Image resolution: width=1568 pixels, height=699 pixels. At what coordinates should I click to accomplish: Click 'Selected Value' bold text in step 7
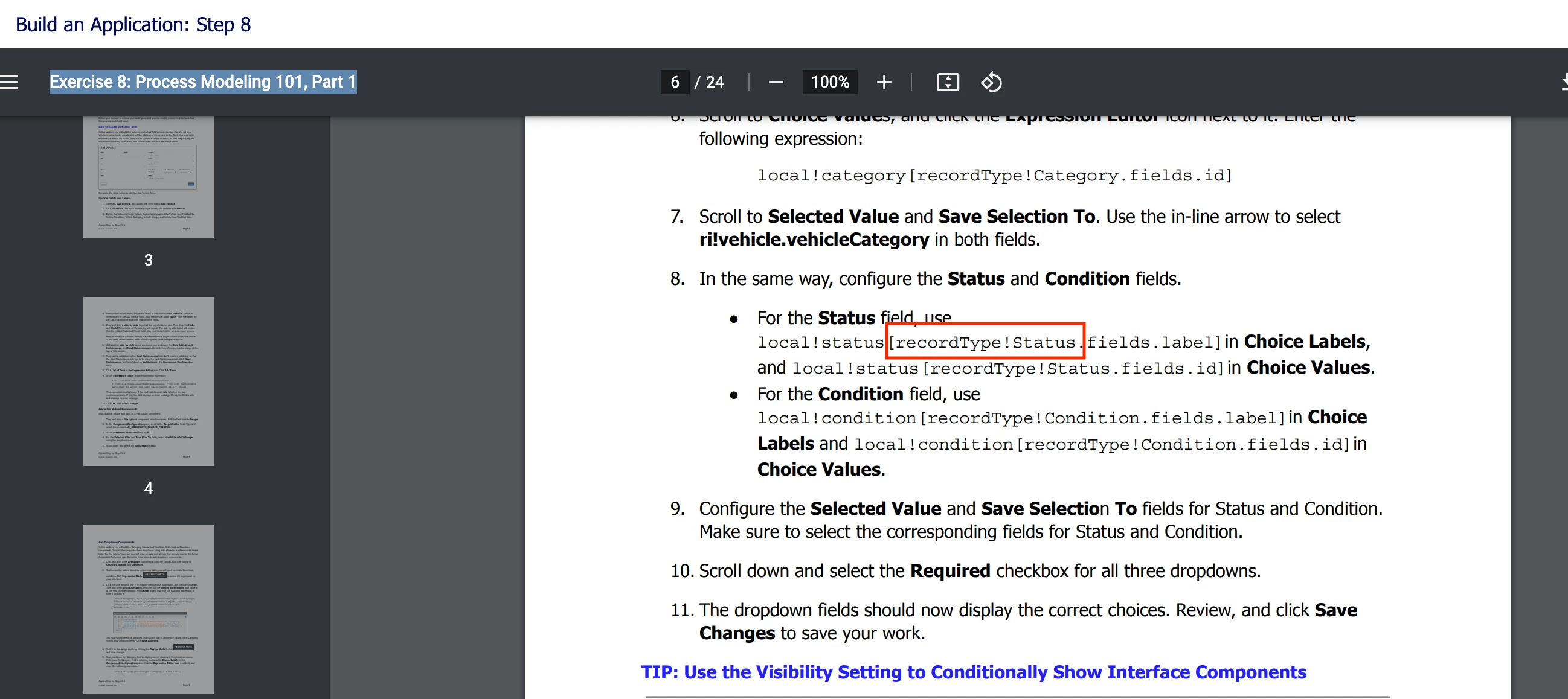click(x=834, y=217)
